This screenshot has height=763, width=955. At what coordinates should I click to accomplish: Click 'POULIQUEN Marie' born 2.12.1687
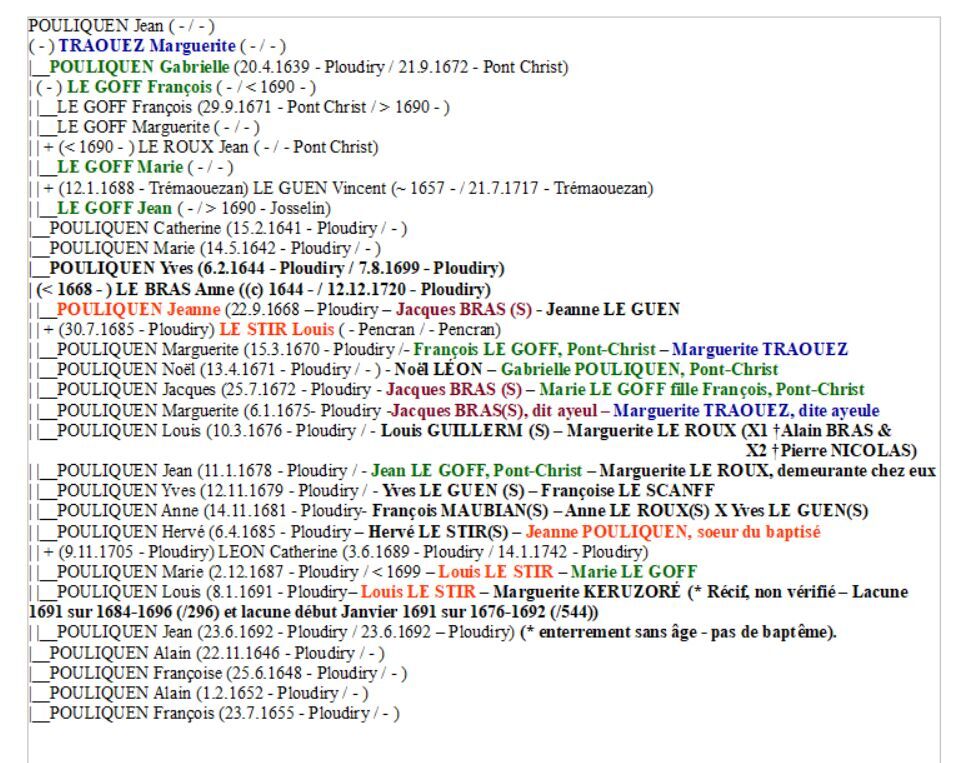(130, 572)
